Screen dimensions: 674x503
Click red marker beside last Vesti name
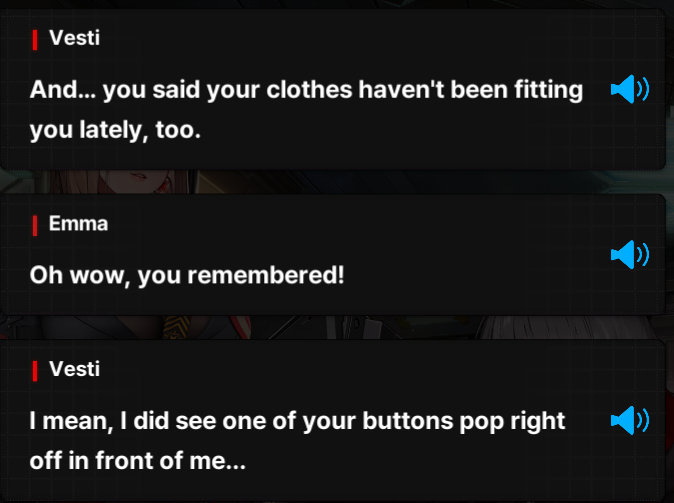[35, 371]
